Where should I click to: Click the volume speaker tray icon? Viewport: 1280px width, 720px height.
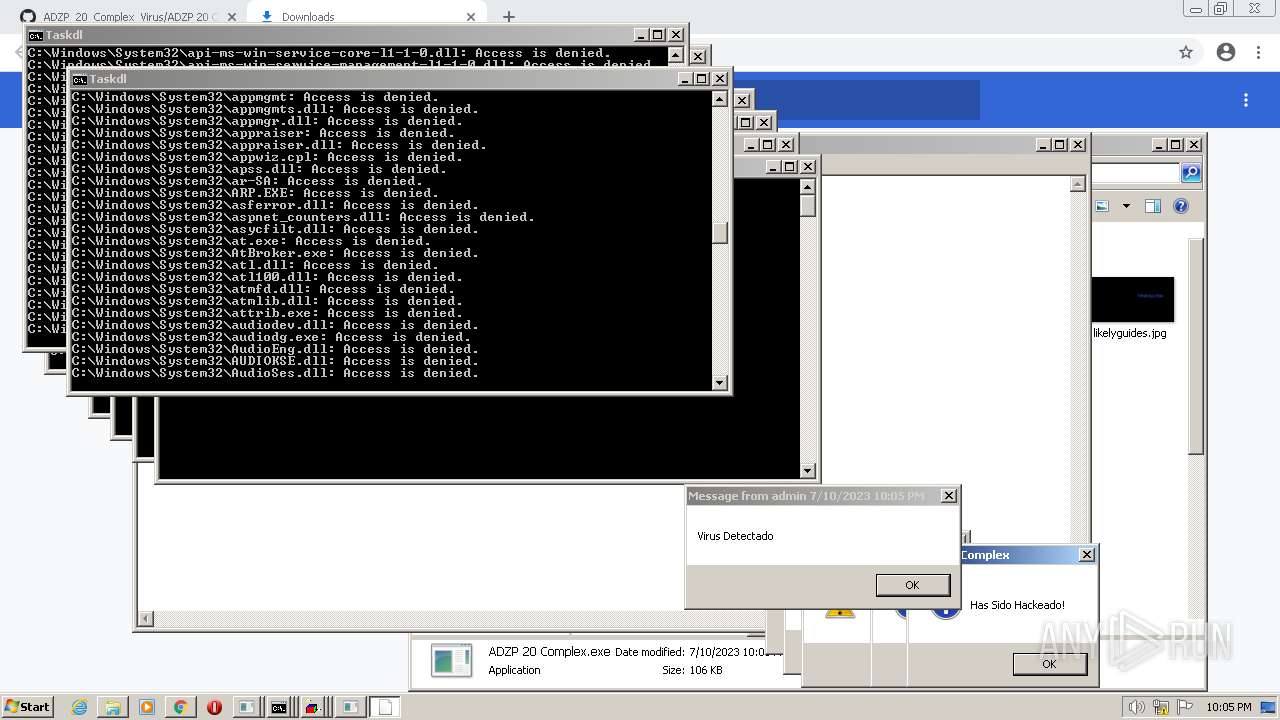pos(1137,707)
